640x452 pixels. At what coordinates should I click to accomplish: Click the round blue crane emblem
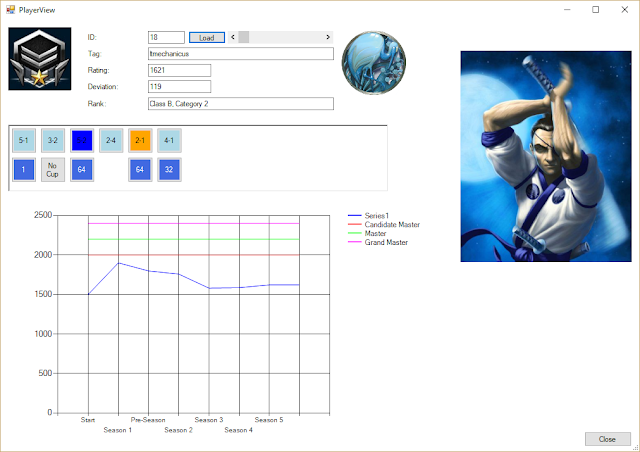[373, 62]
